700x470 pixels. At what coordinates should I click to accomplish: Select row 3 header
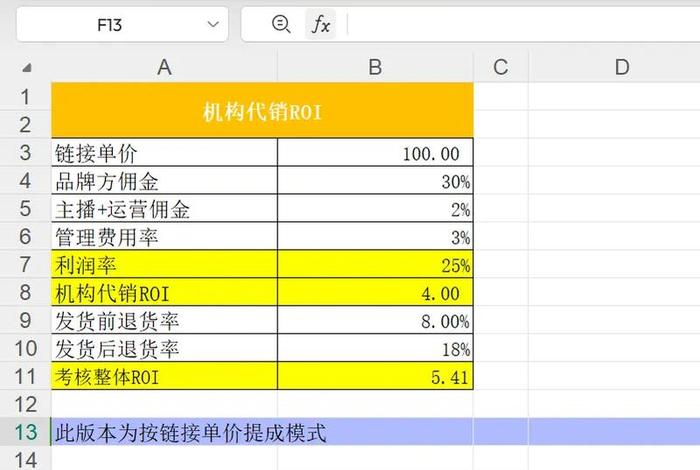click(x=25, y=153)
